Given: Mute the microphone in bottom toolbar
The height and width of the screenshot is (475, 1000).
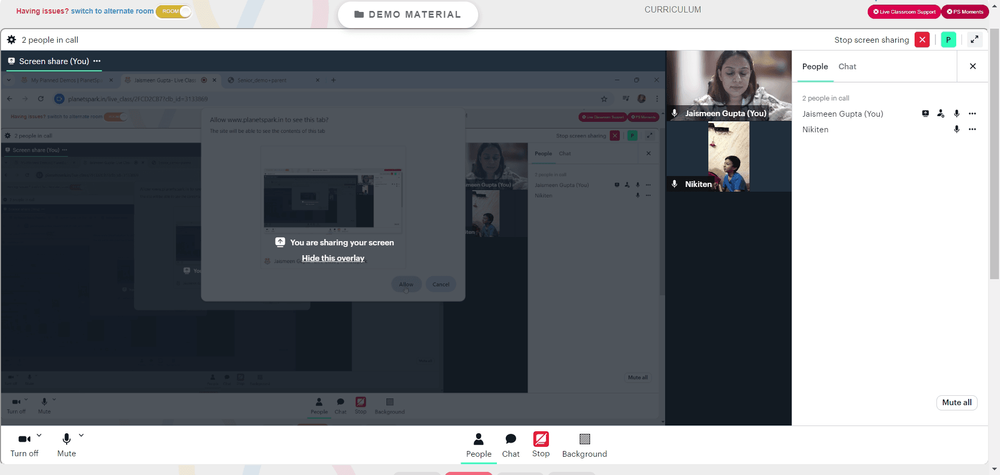Looking at the screenshot, I should [x=66, y=445].
